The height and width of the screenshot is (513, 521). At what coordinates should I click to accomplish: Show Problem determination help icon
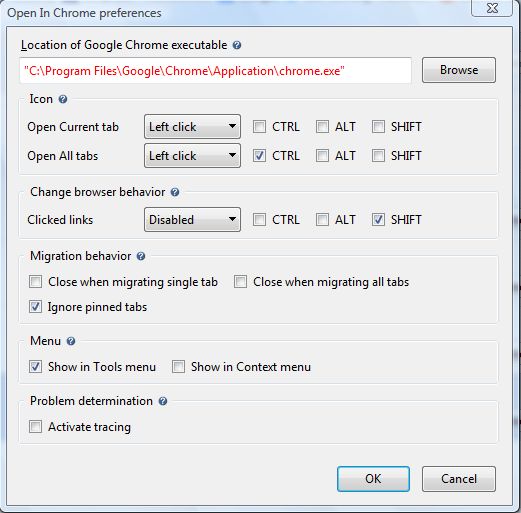click(x=163, y=401)
